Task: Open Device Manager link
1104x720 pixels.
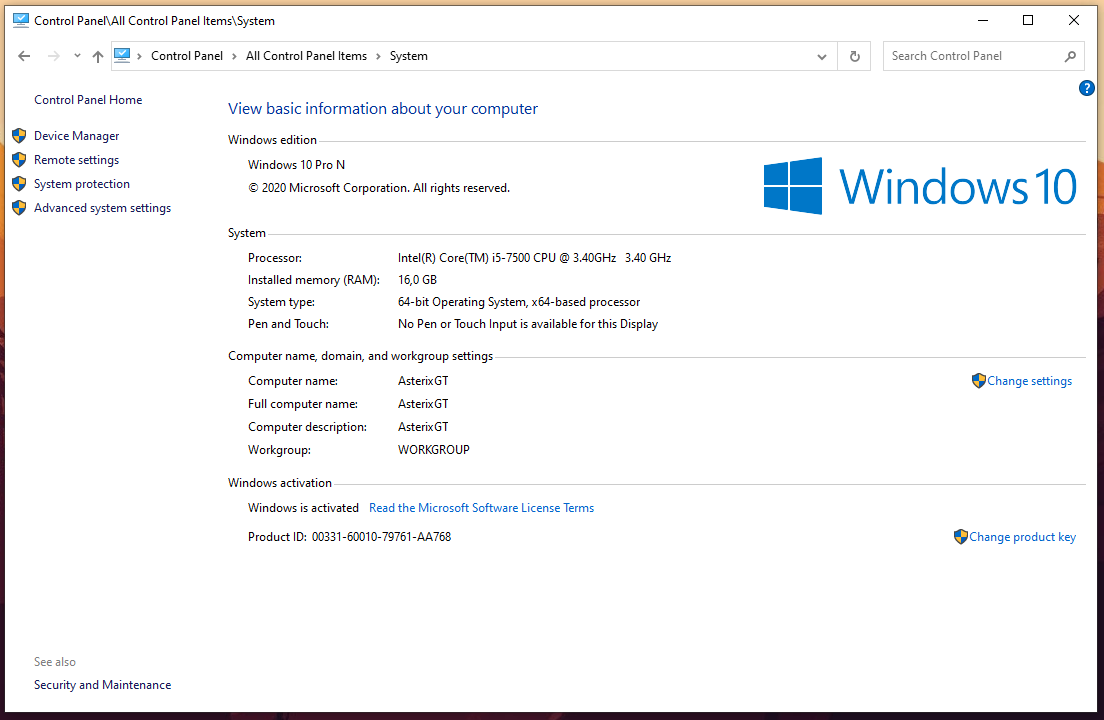Action: (77, 136)
